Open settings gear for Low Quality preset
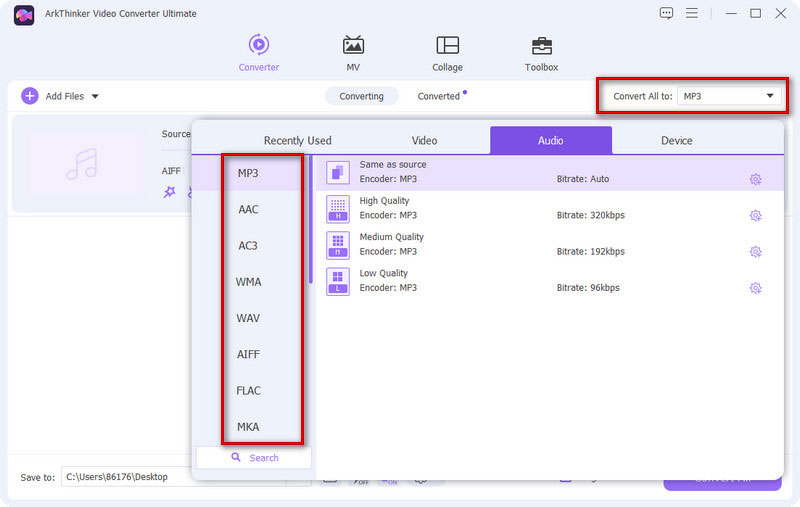 [x=756, y=288]
